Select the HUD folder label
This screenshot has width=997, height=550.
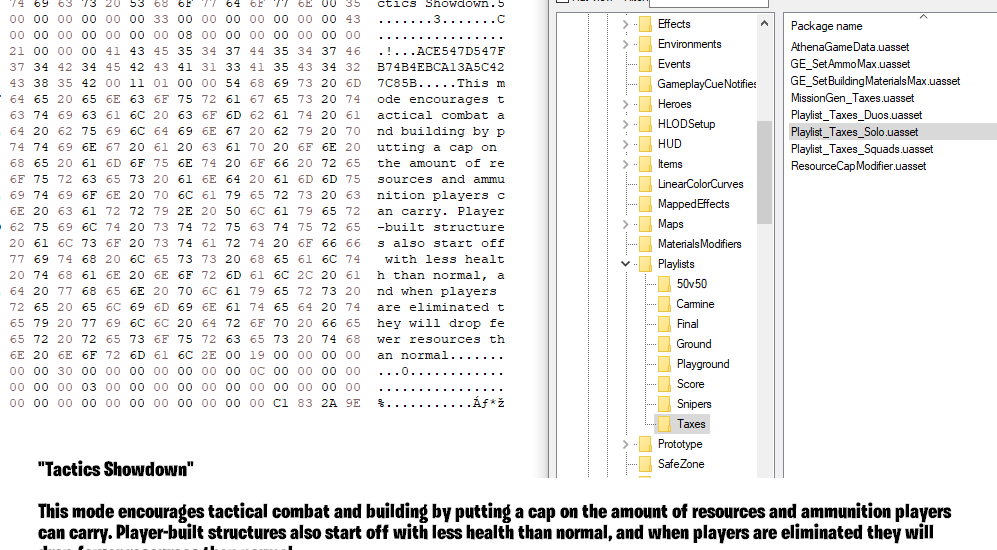point(670,144)
